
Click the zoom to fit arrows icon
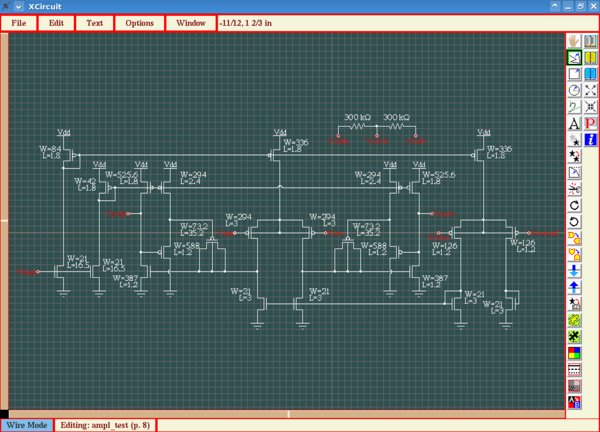(x=591, y=91)
